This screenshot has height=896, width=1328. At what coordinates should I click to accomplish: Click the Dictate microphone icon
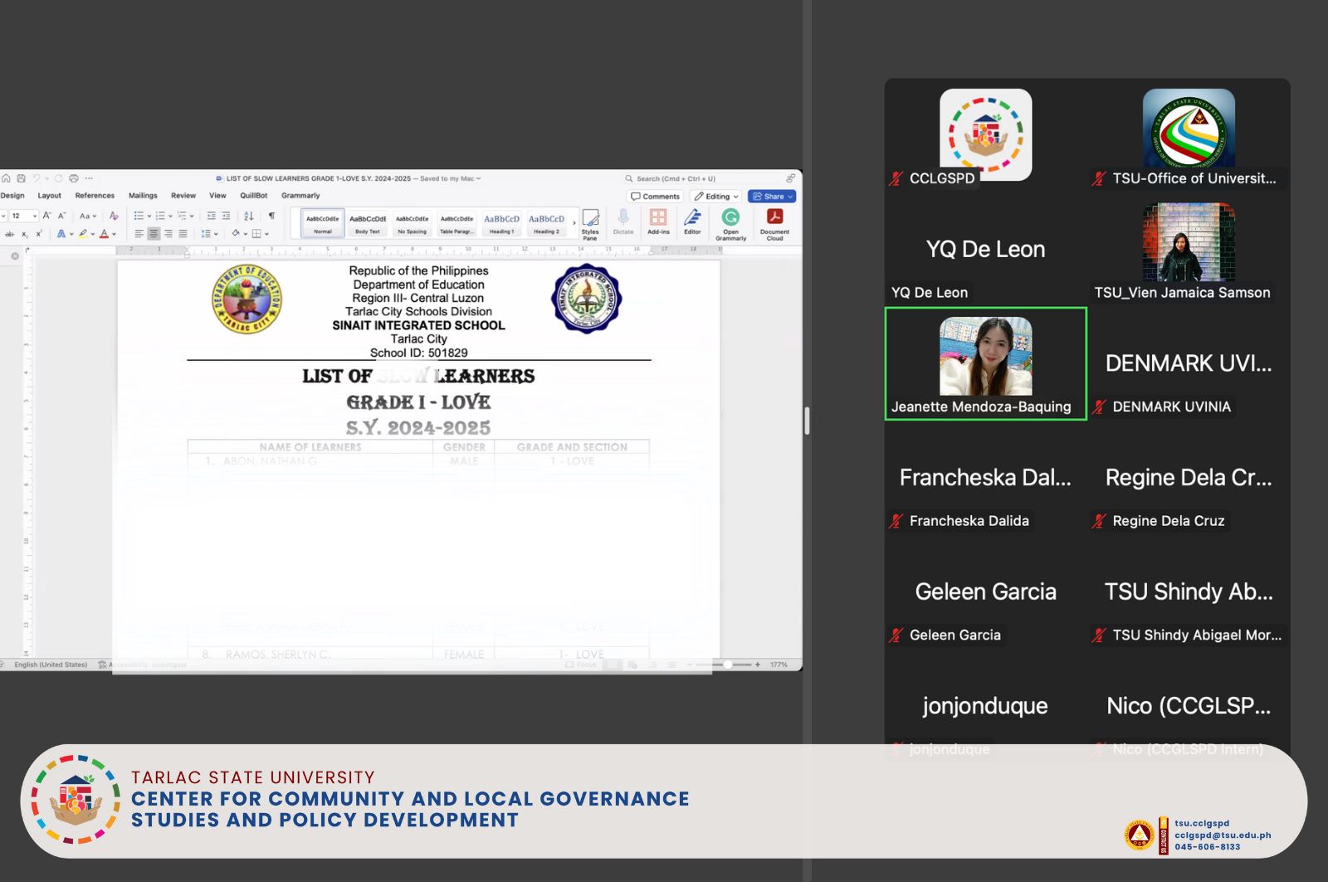pos(623,222)
